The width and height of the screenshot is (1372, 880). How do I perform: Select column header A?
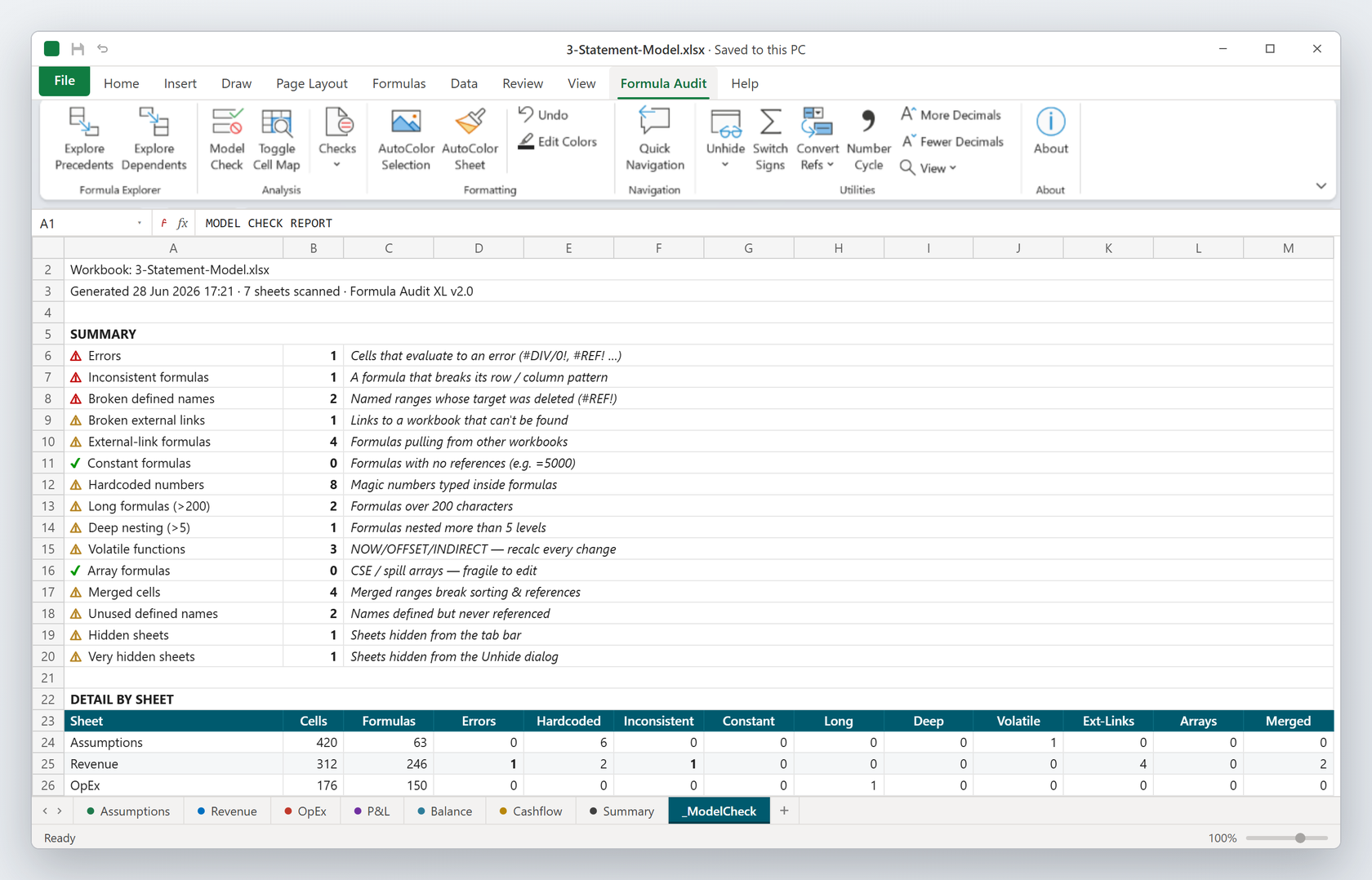coord(173,248)
